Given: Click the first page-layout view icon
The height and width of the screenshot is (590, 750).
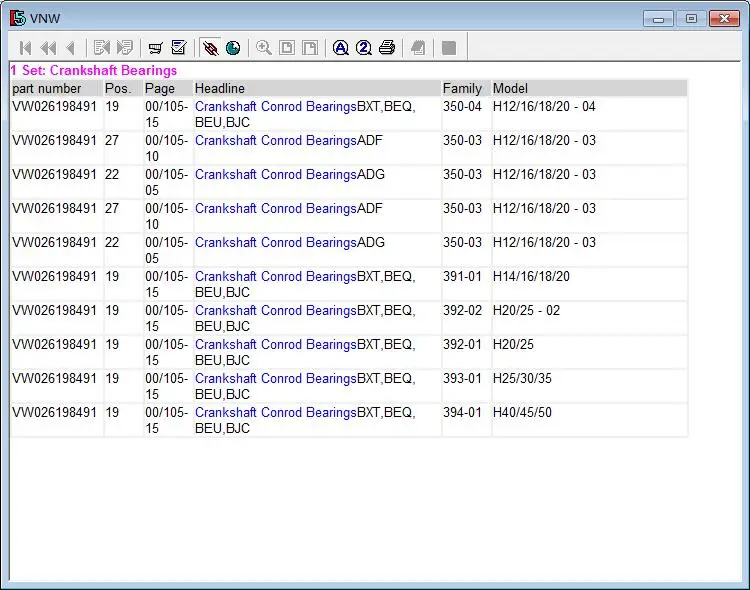Looking at the screenshot, I should pos(287,48).
